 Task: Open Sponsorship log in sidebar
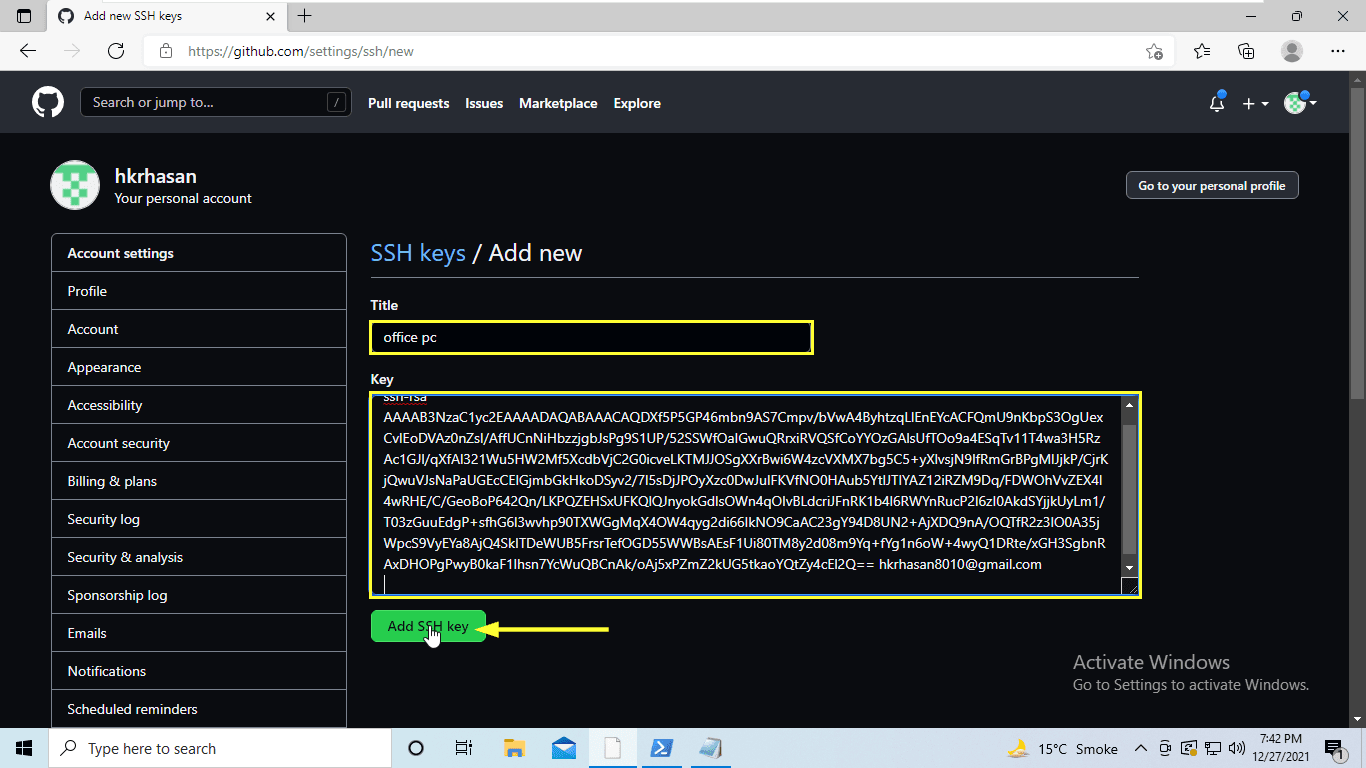pos(199,595)
